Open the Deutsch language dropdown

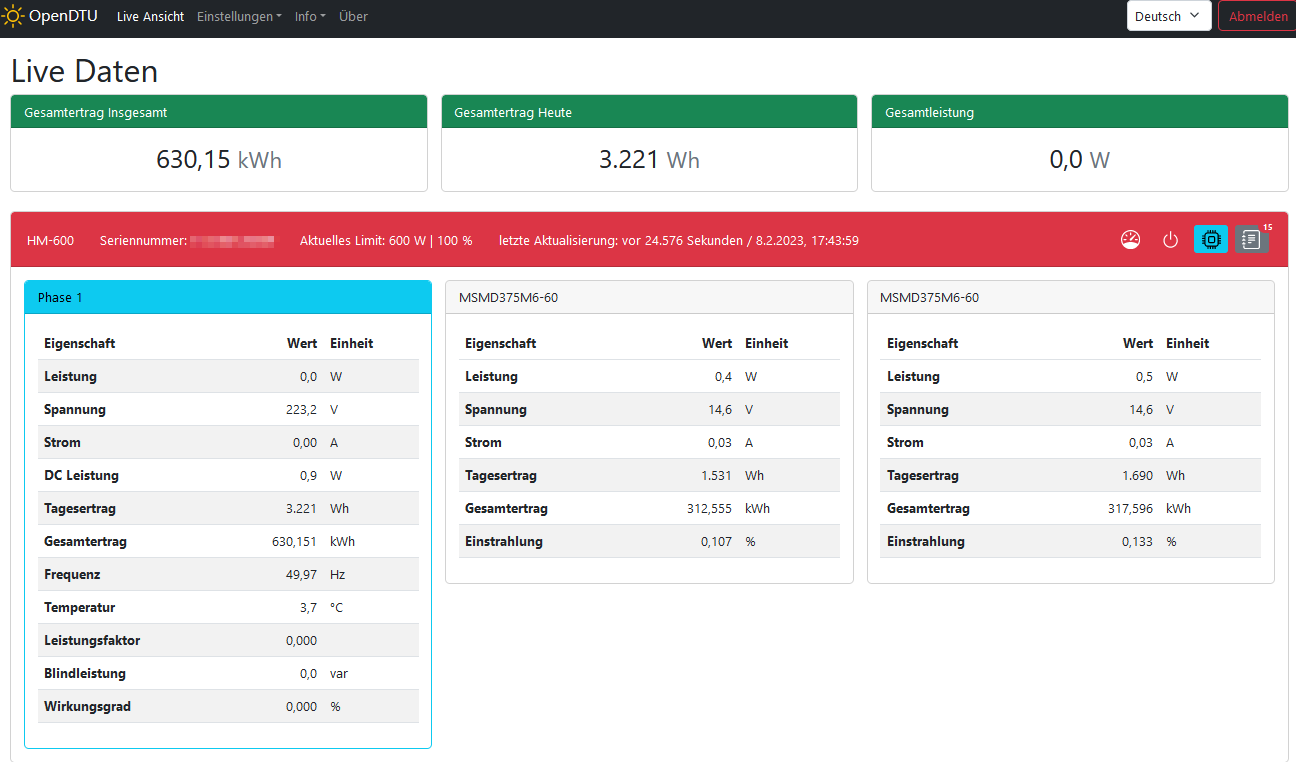(x=1169, y=16)
